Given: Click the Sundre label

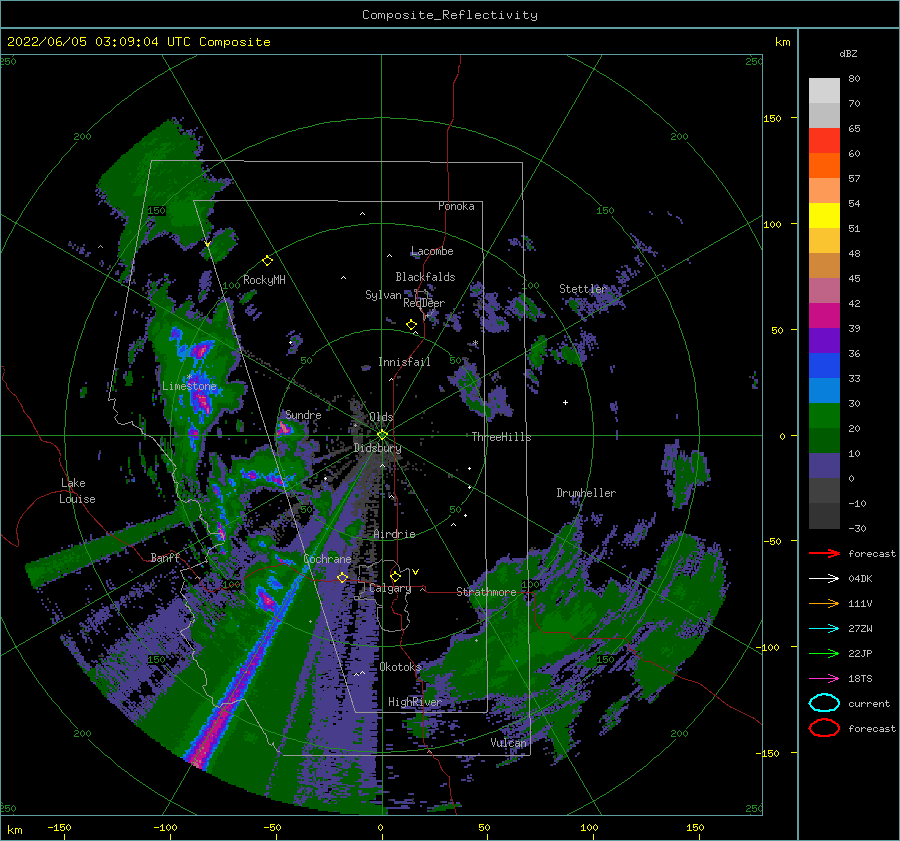Looking at the screenshot, I should (303, 414).
